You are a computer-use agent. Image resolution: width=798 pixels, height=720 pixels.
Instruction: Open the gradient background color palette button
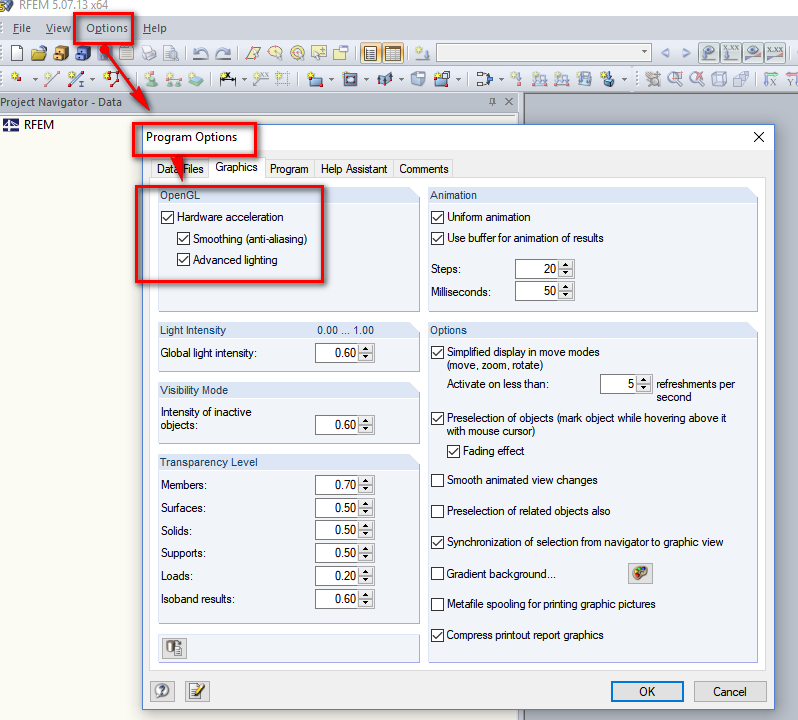click(640, 573)
